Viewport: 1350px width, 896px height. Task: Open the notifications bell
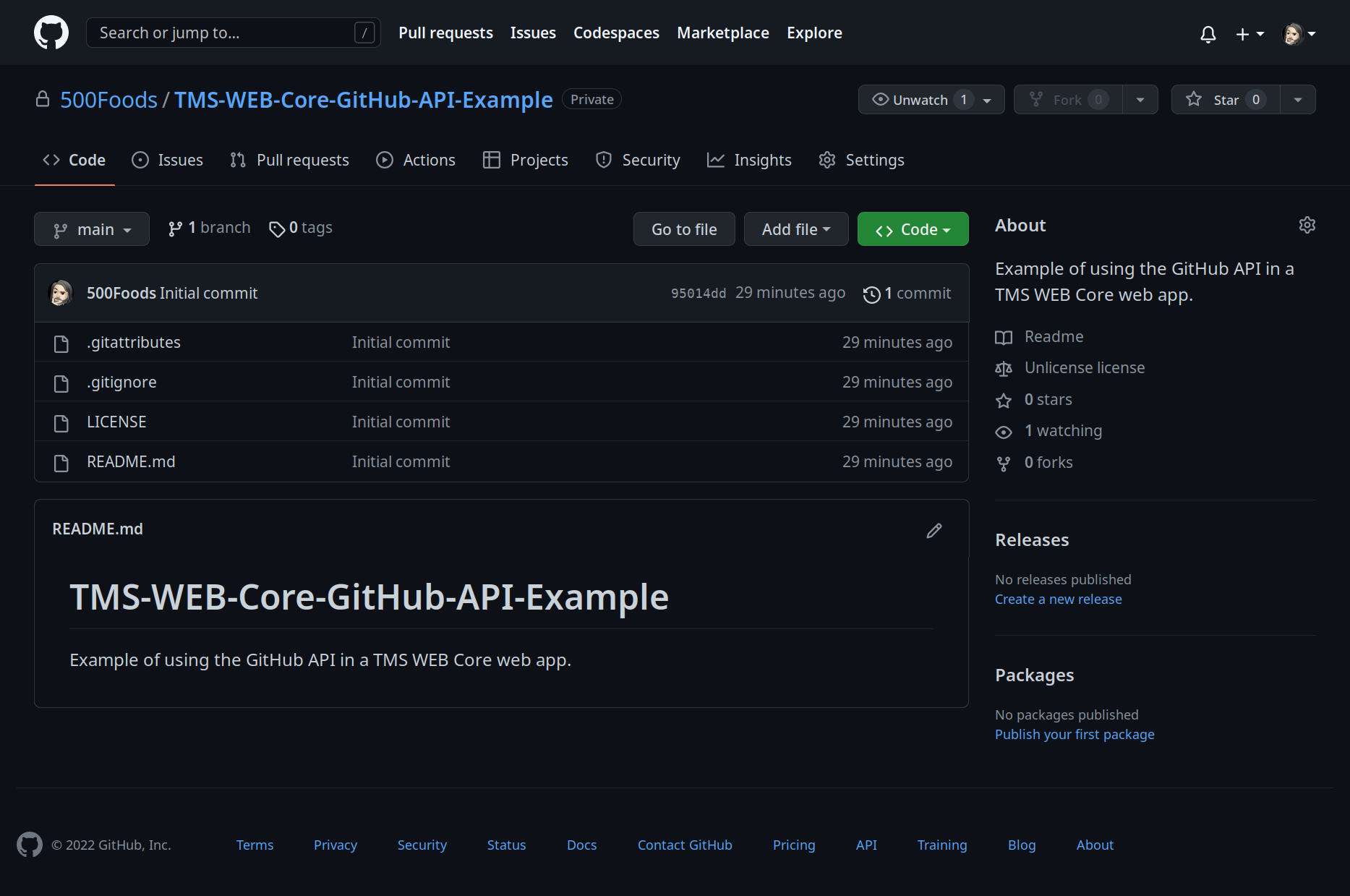(1208, 34)
